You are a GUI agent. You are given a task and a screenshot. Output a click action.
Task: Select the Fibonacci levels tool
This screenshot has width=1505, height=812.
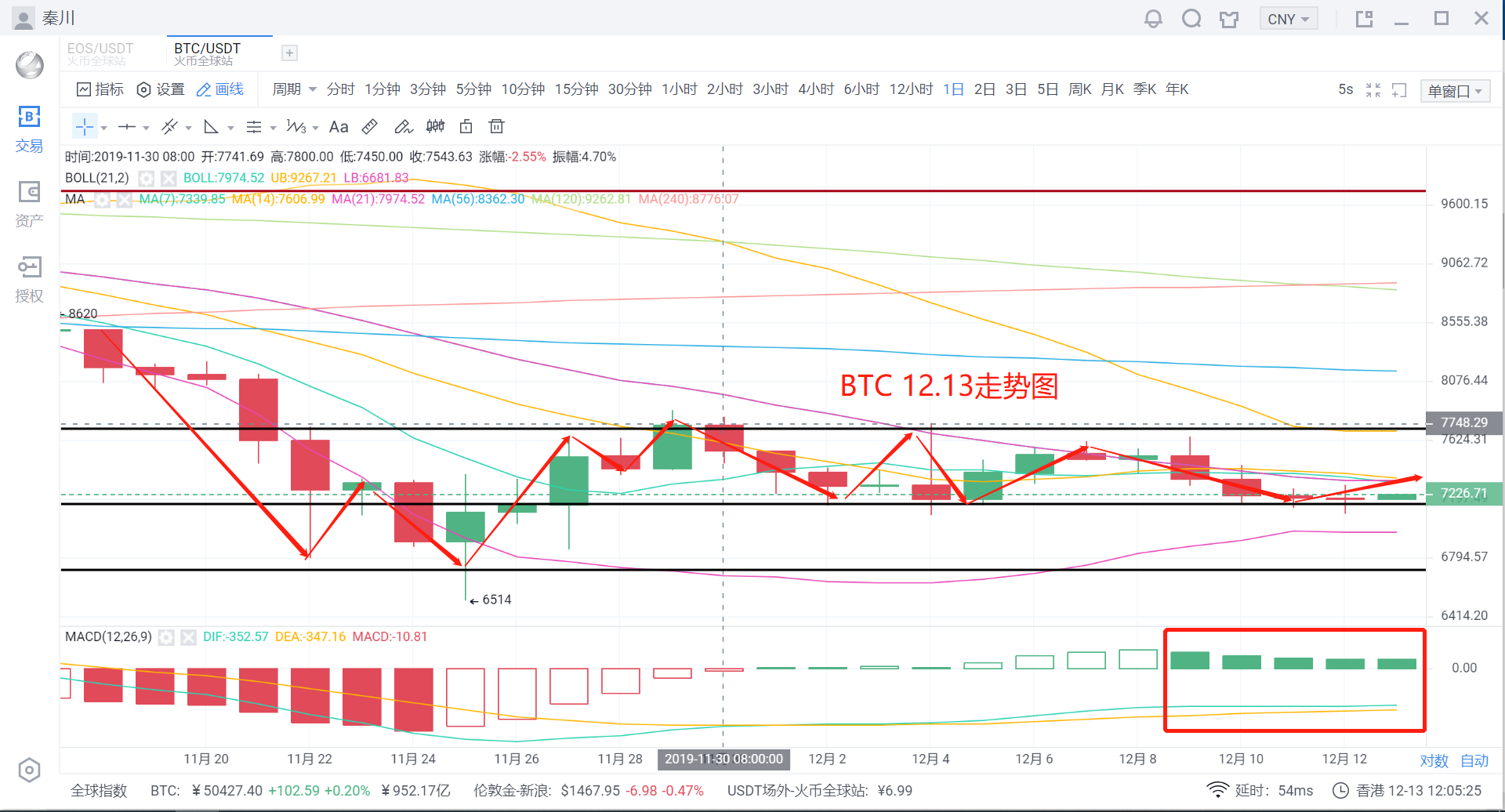[254, 127]
